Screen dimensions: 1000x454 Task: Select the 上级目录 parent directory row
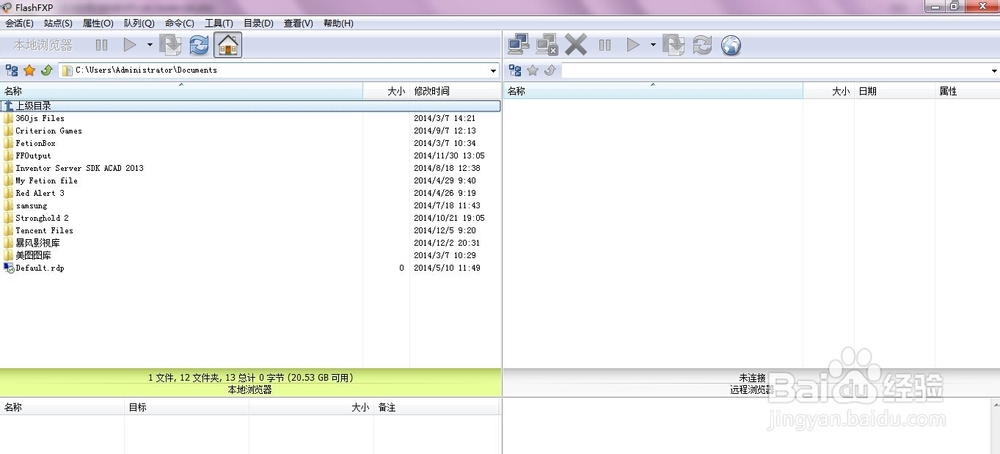pyautogui.click(x=251, y=106)
